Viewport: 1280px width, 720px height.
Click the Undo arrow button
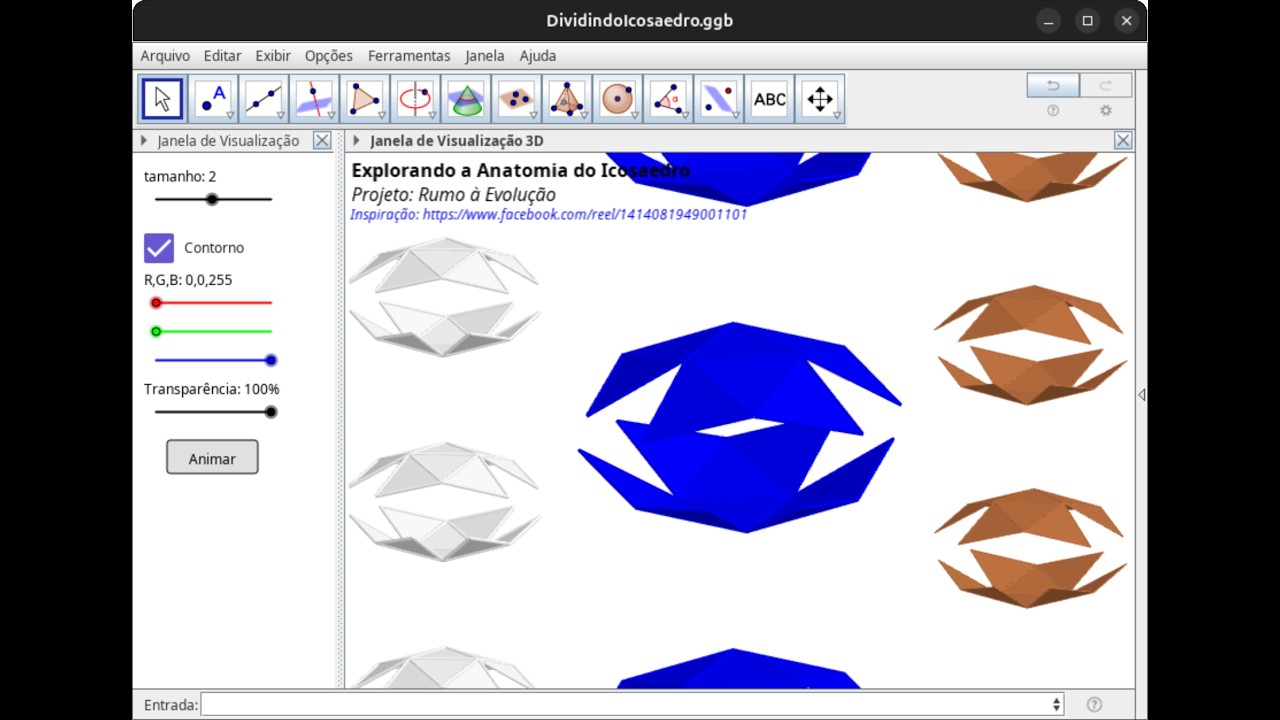(x=1053, y=86)
